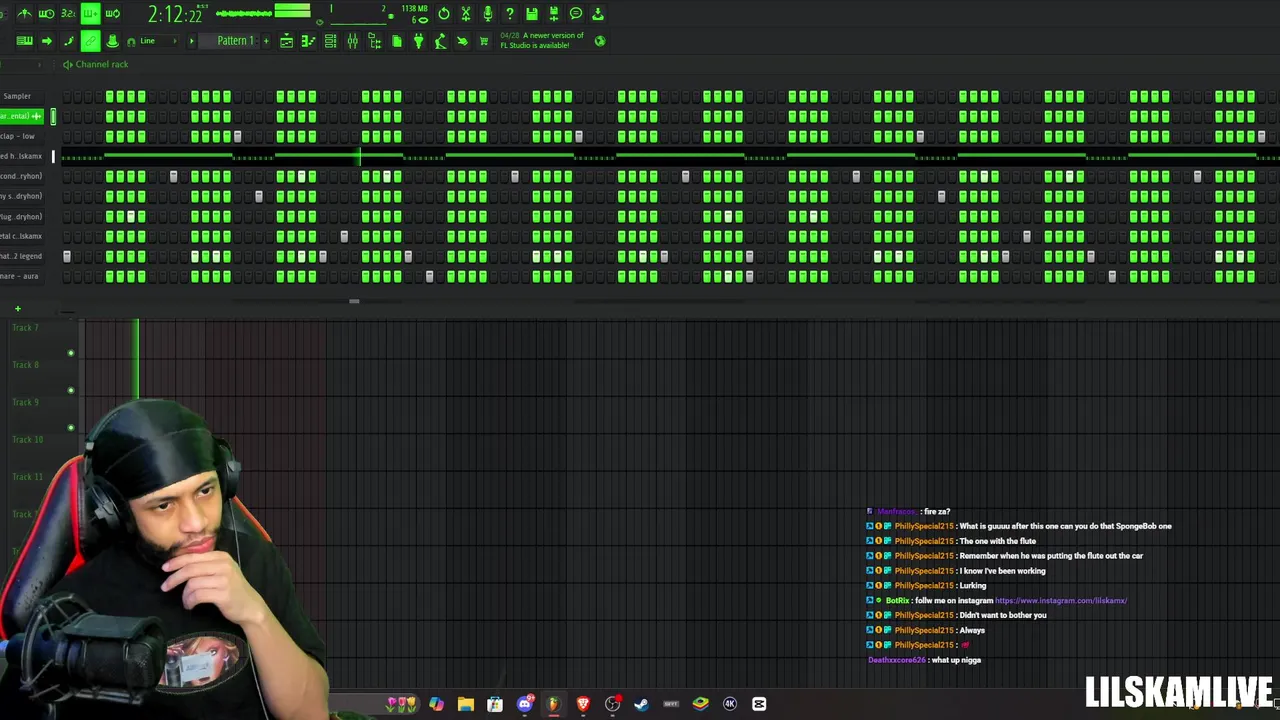Add a new pattern with plus button
This screenshot has height=720, width=1280.
point(265,41)
